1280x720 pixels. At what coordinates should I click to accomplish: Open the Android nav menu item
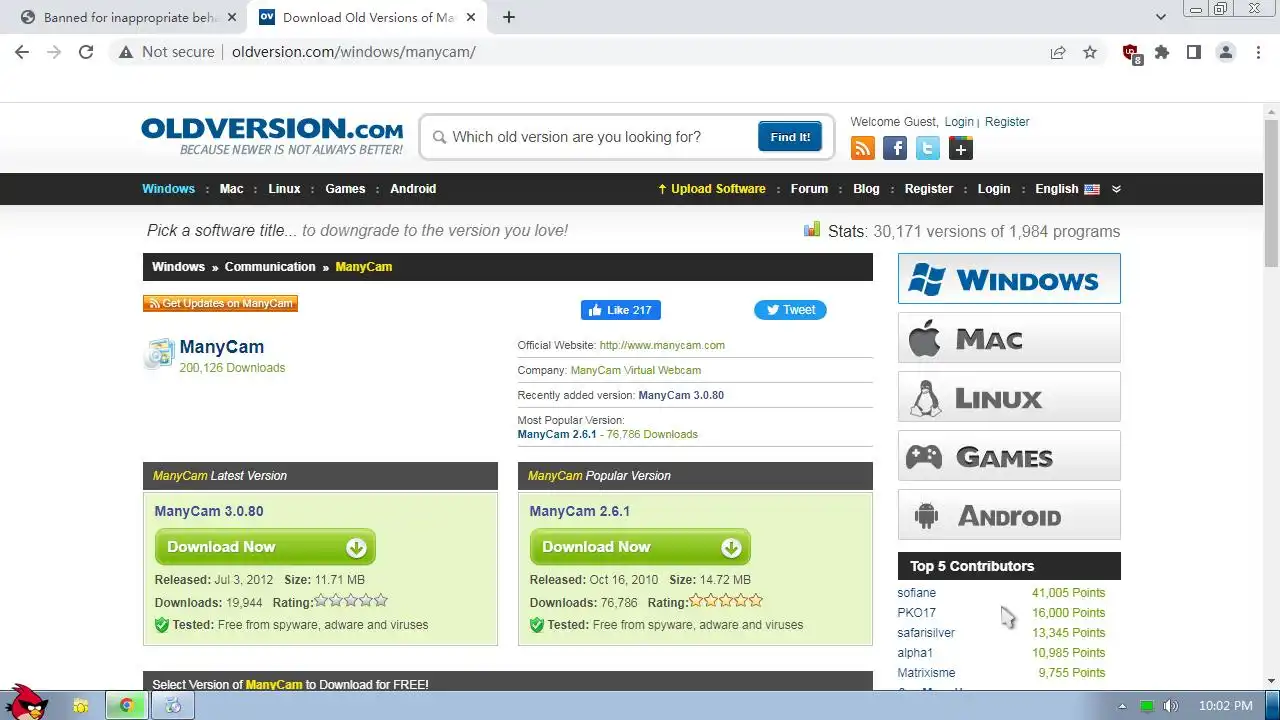[413, 189]
